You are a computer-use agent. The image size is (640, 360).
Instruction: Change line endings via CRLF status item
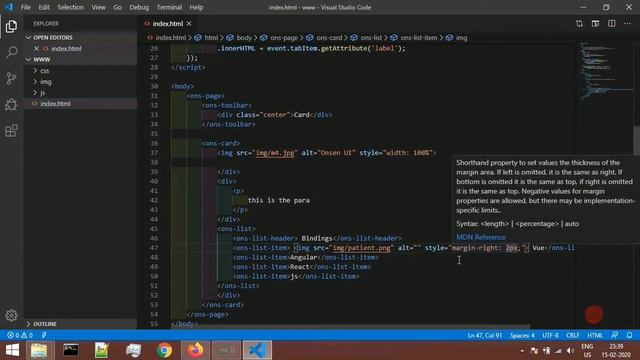tap(573, 336)
